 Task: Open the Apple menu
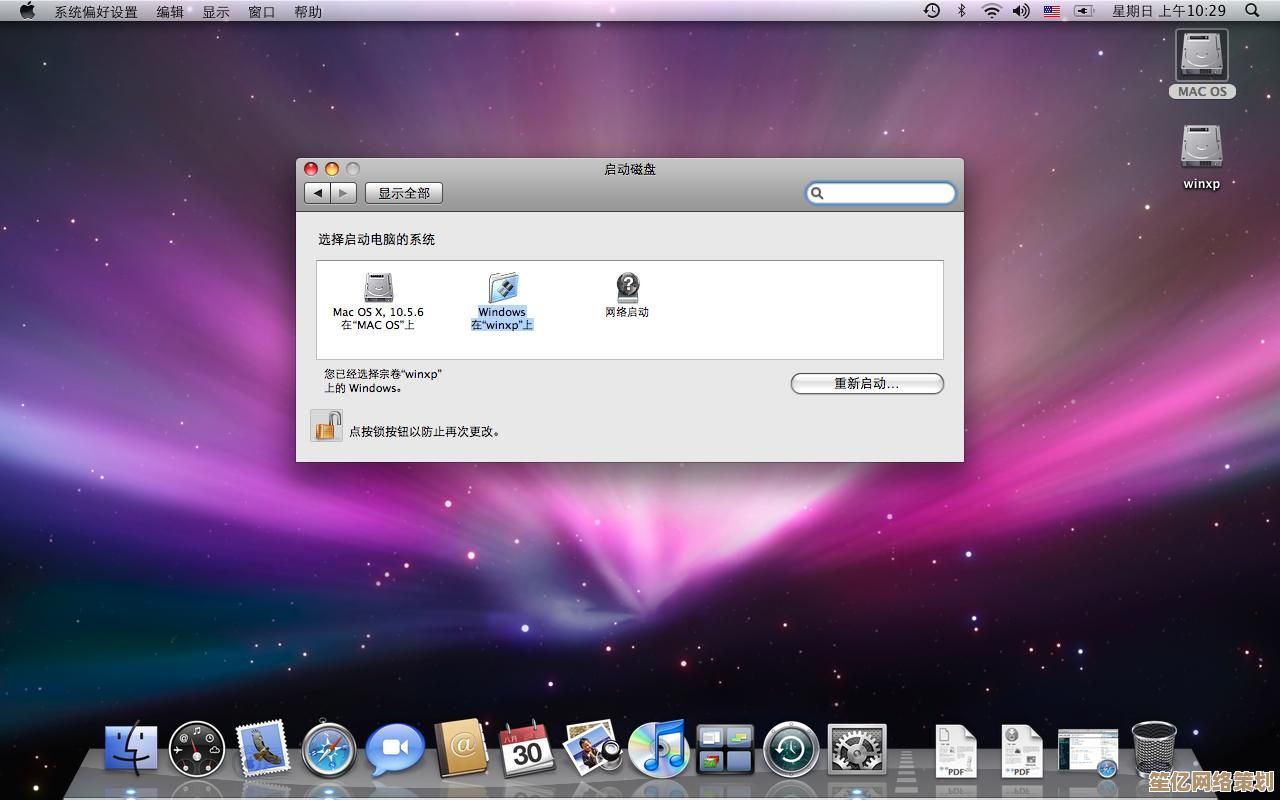(27, 11)
